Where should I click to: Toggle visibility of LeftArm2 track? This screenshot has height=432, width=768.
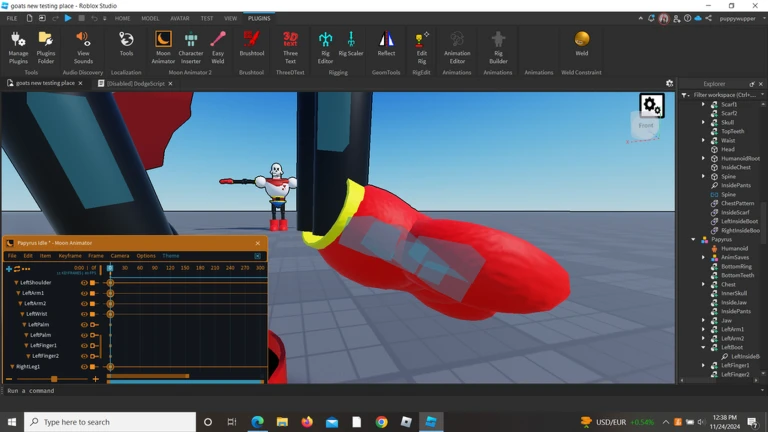tap(84, 304)
